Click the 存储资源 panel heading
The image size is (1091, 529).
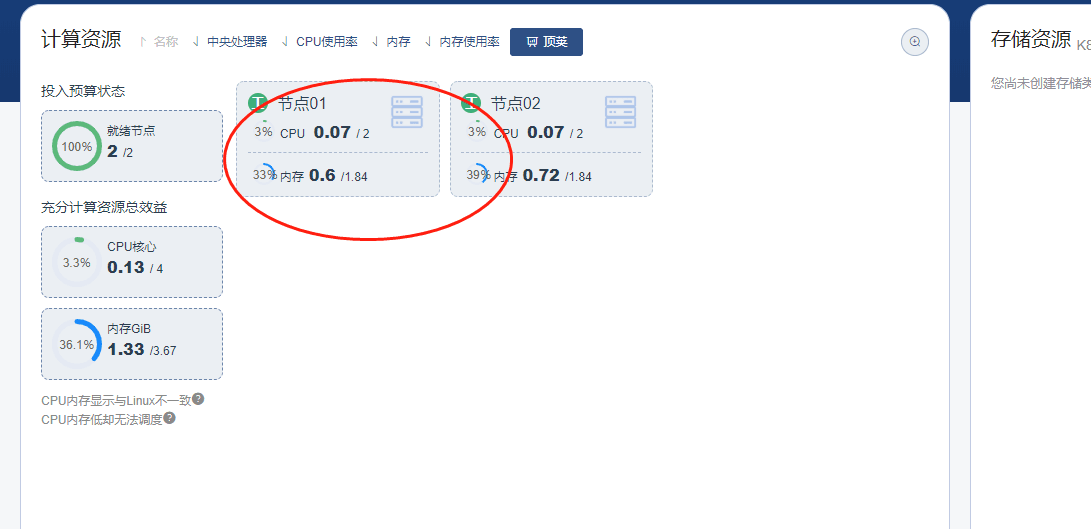click(x=1030, y=40)
